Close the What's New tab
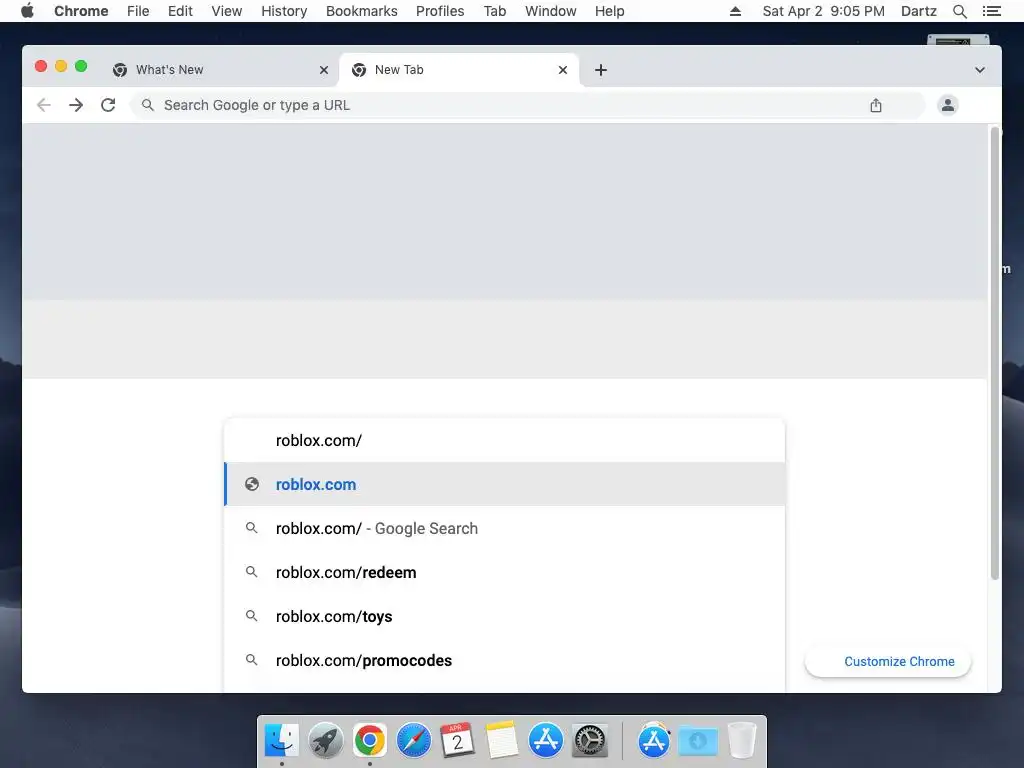Viewport: 1024px width, 768px height. pos(324,70)
